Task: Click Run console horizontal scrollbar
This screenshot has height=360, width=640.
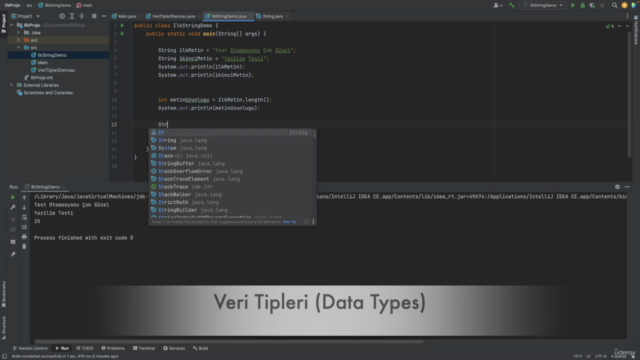Action: pyautogui.click(x=229, y=342)
